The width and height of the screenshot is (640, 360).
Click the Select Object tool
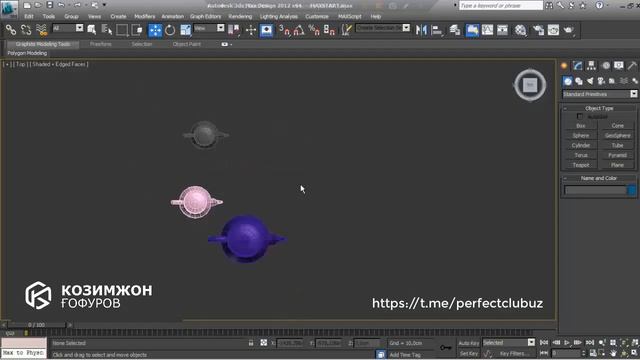(x=91, y=30)
